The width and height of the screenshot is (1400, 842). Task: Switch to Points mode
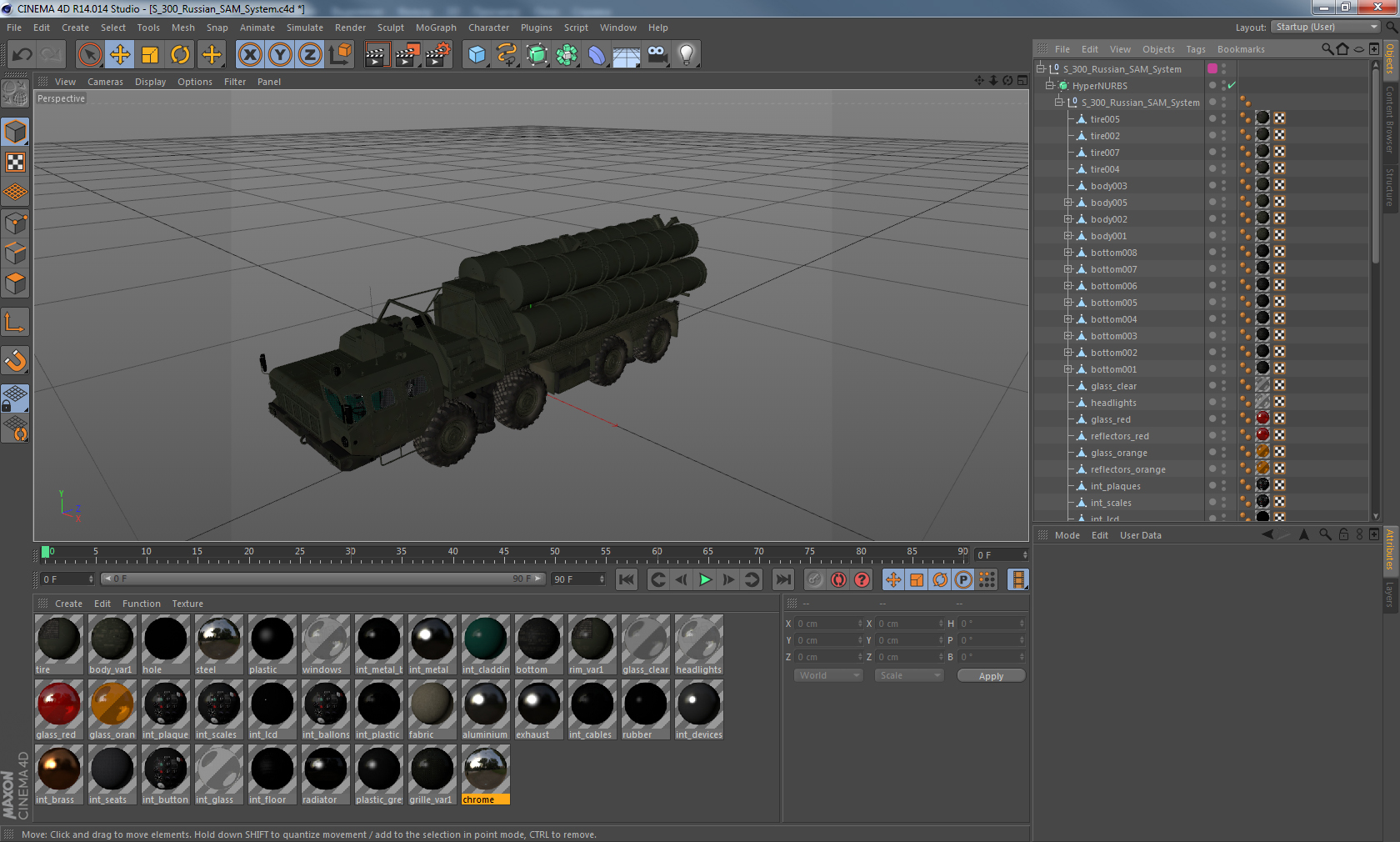click(15, 223)
